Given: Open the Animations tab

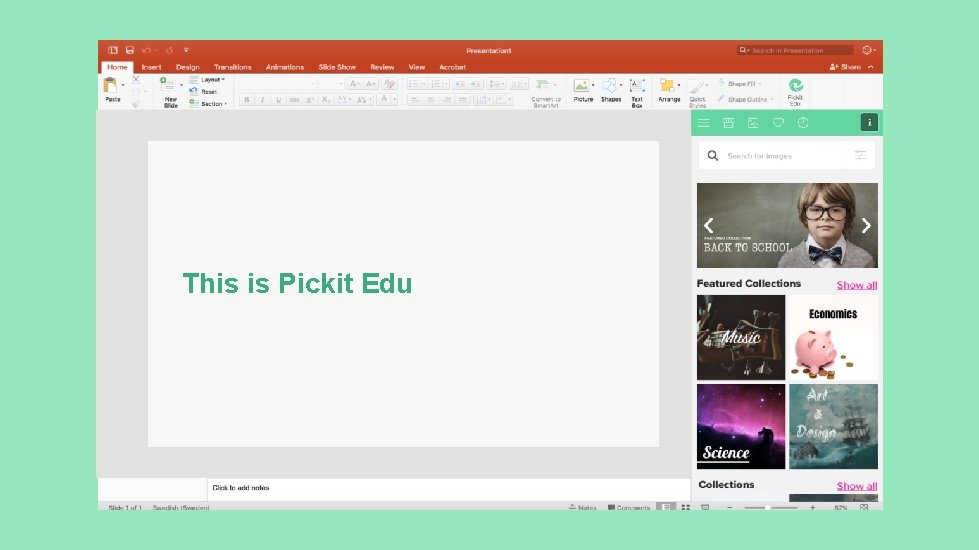Looking at the screenshot, I should click(x=285, y=67).
